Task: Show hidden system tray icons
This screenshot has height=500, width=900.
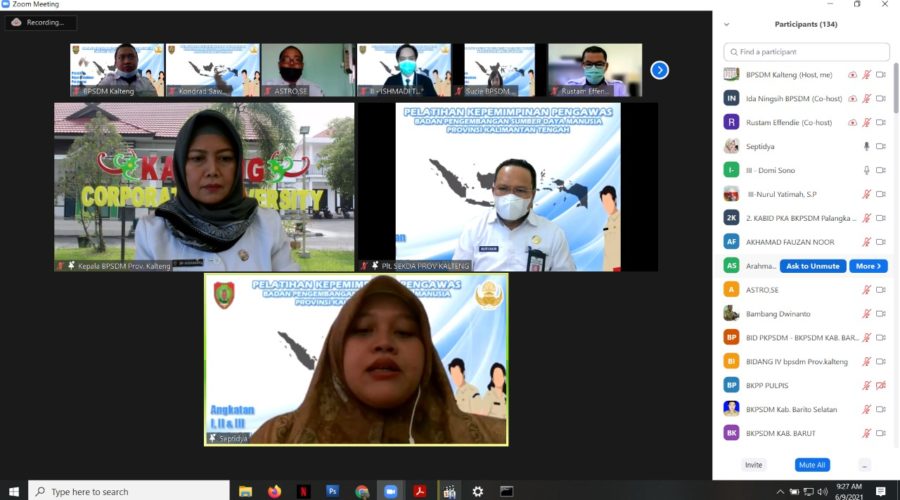Action: 780,492
